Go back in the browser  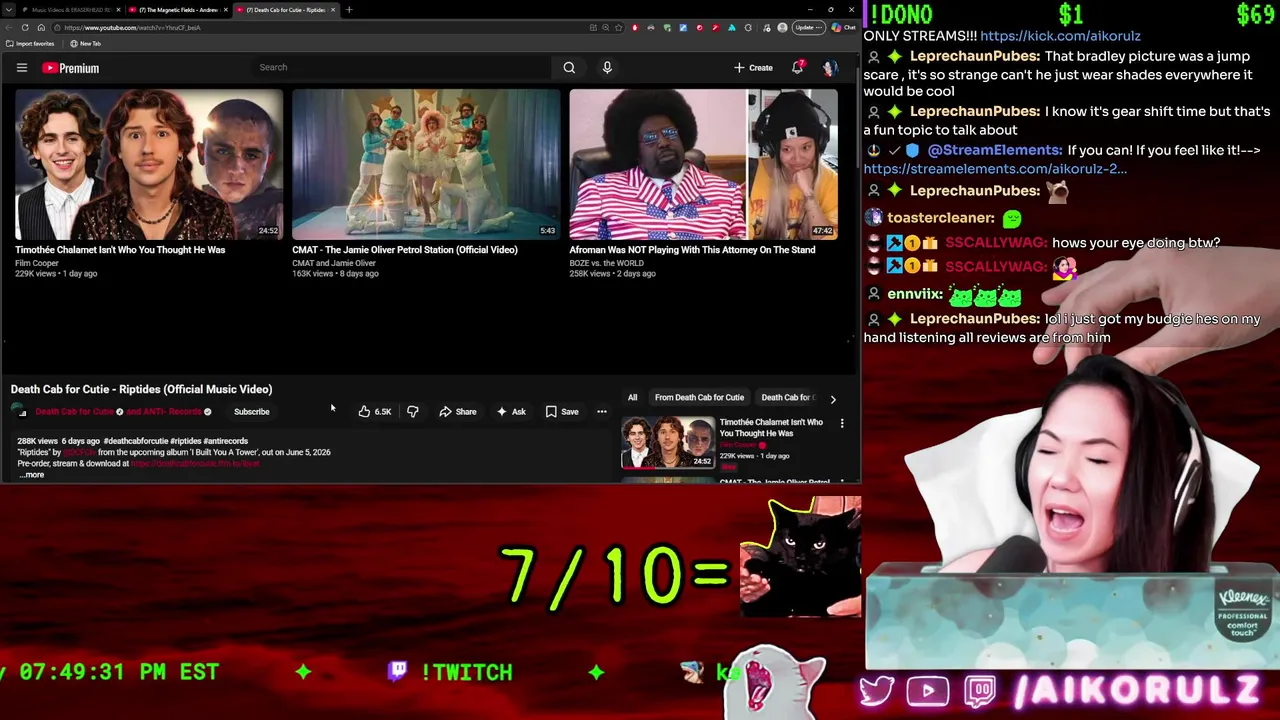click(9, 27)
